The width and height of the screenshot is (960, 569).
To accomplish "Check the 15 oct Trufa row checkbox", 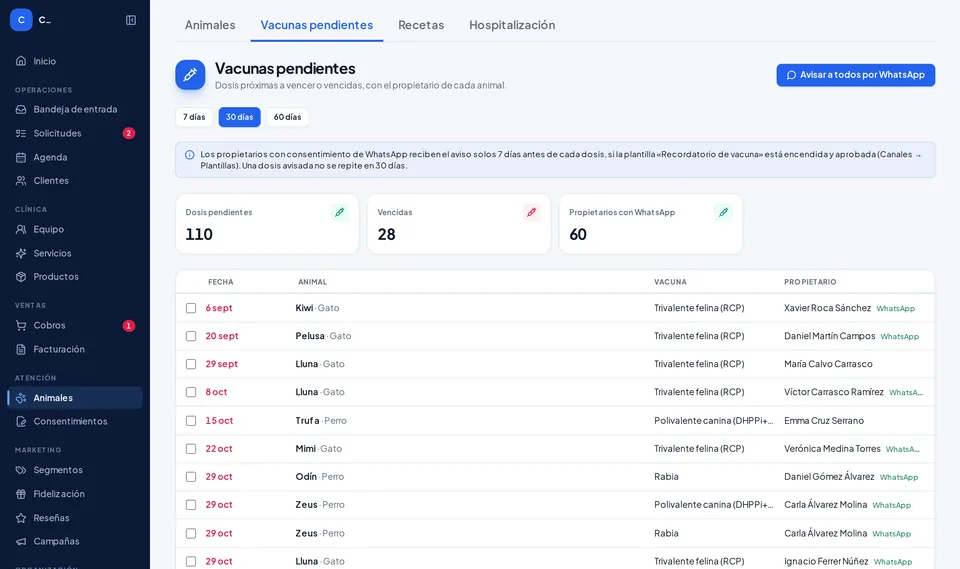I will 191,421.
